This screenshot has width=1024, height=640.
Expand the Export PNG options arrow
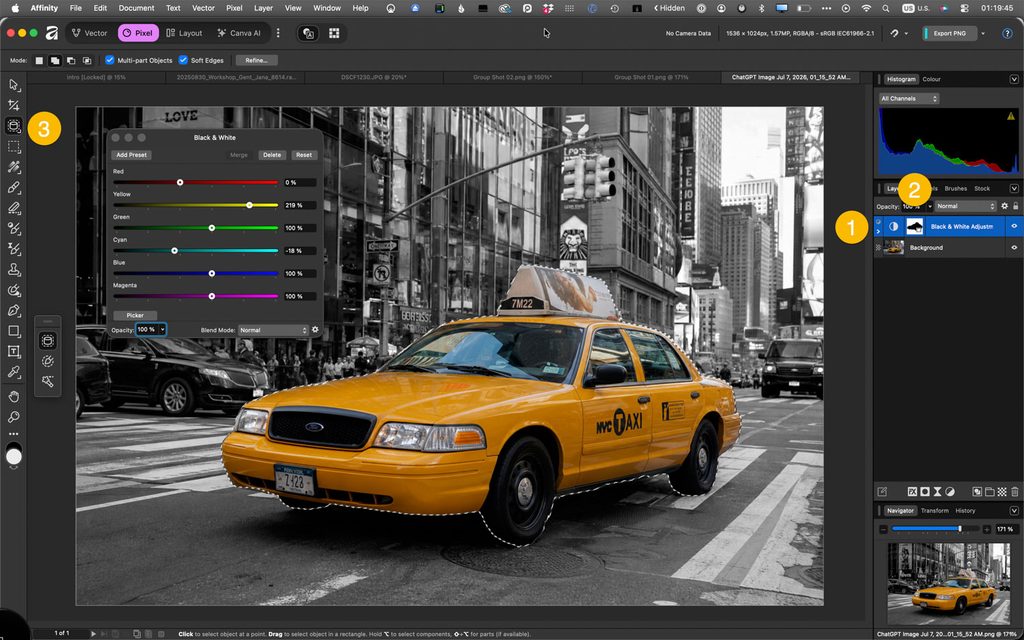point(983,33)
